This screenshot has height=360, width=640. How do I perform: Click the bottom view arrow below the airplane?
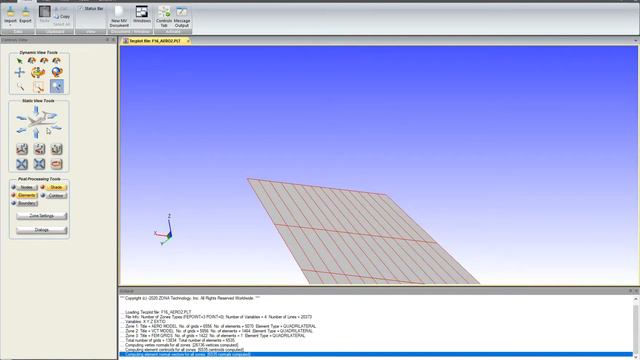click(x=36, y=133)
